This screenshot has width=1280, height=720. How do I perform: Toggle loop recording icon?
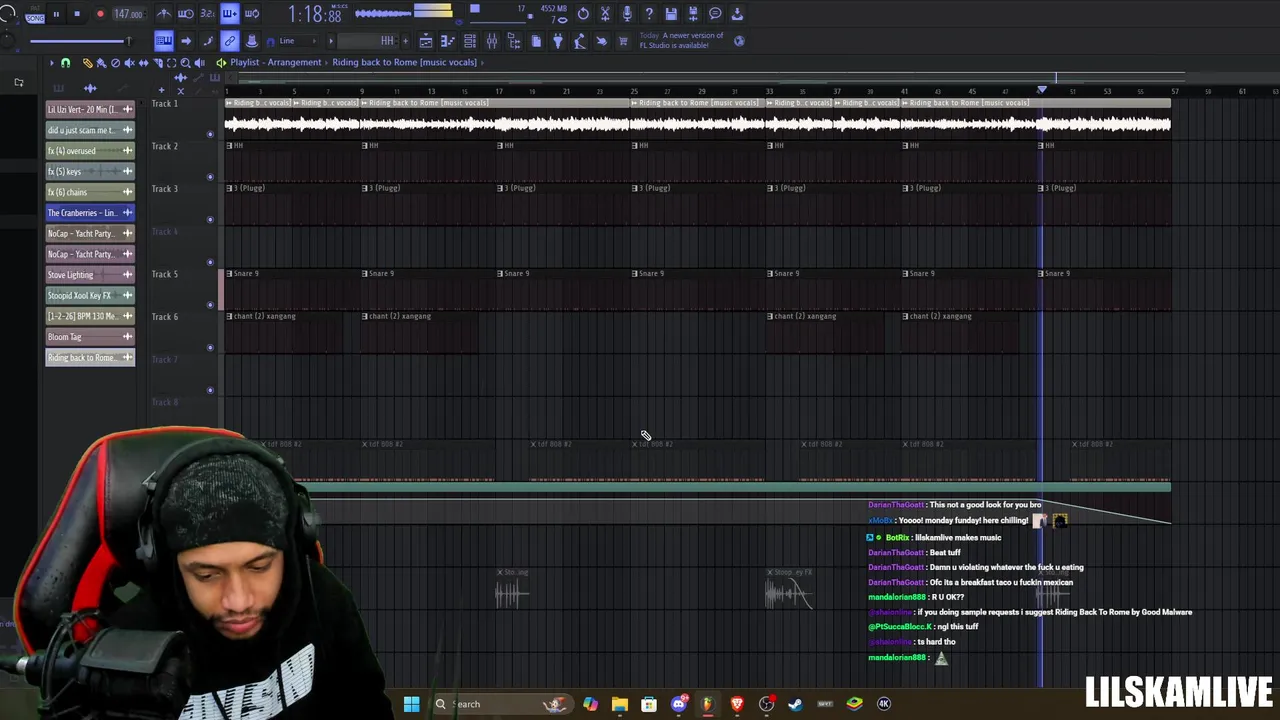252,14
